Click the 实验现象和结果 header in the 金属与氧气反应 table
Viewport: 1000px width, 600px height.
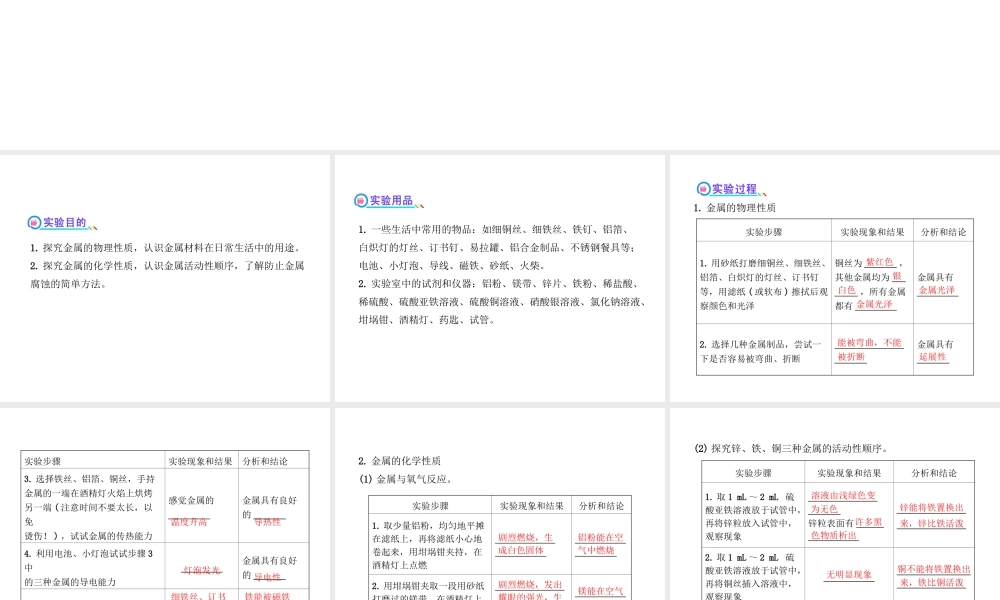point(531,506)
